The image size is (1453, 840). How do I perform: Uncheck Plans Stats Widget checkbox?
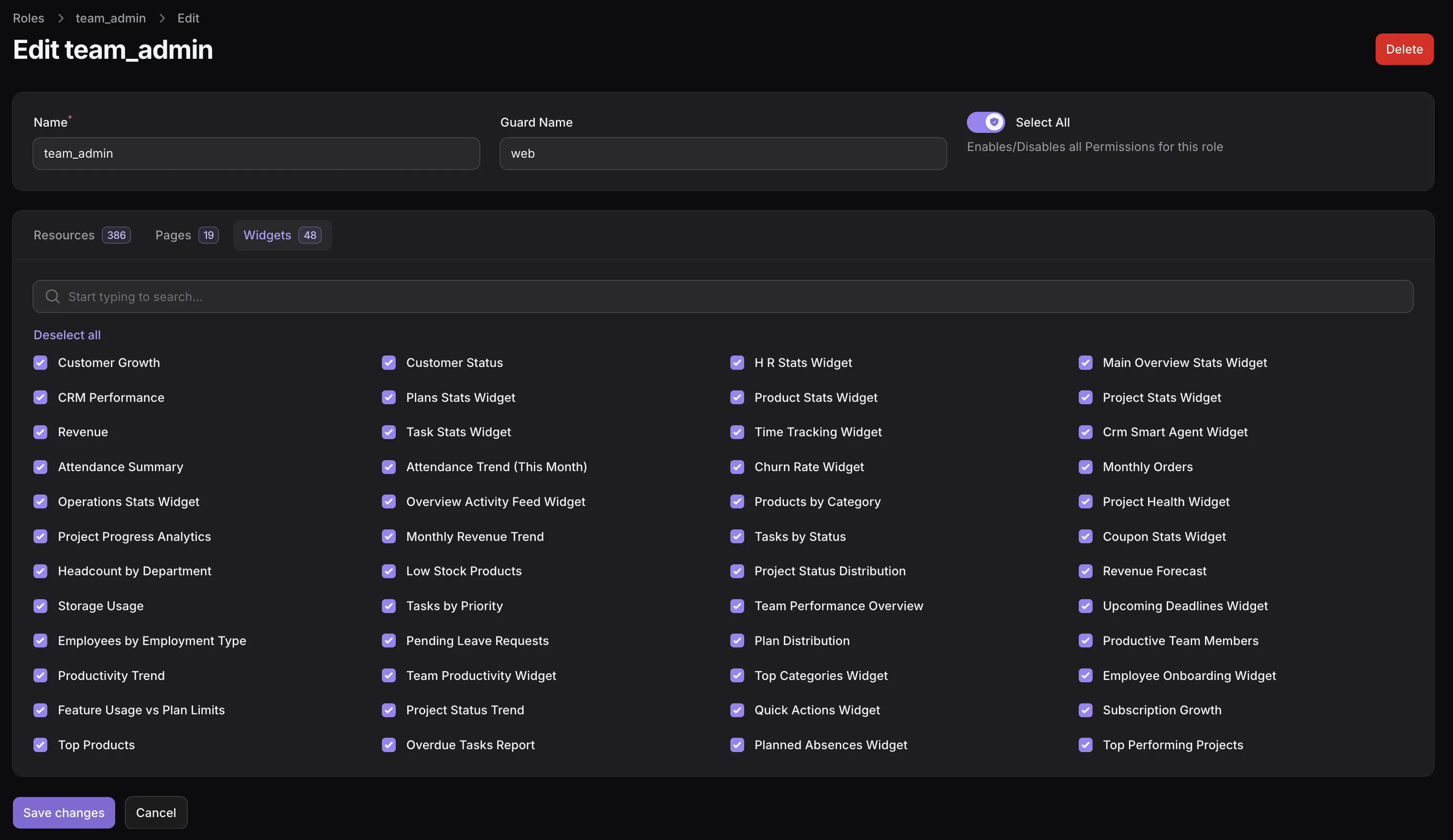[x=389, y=397]
